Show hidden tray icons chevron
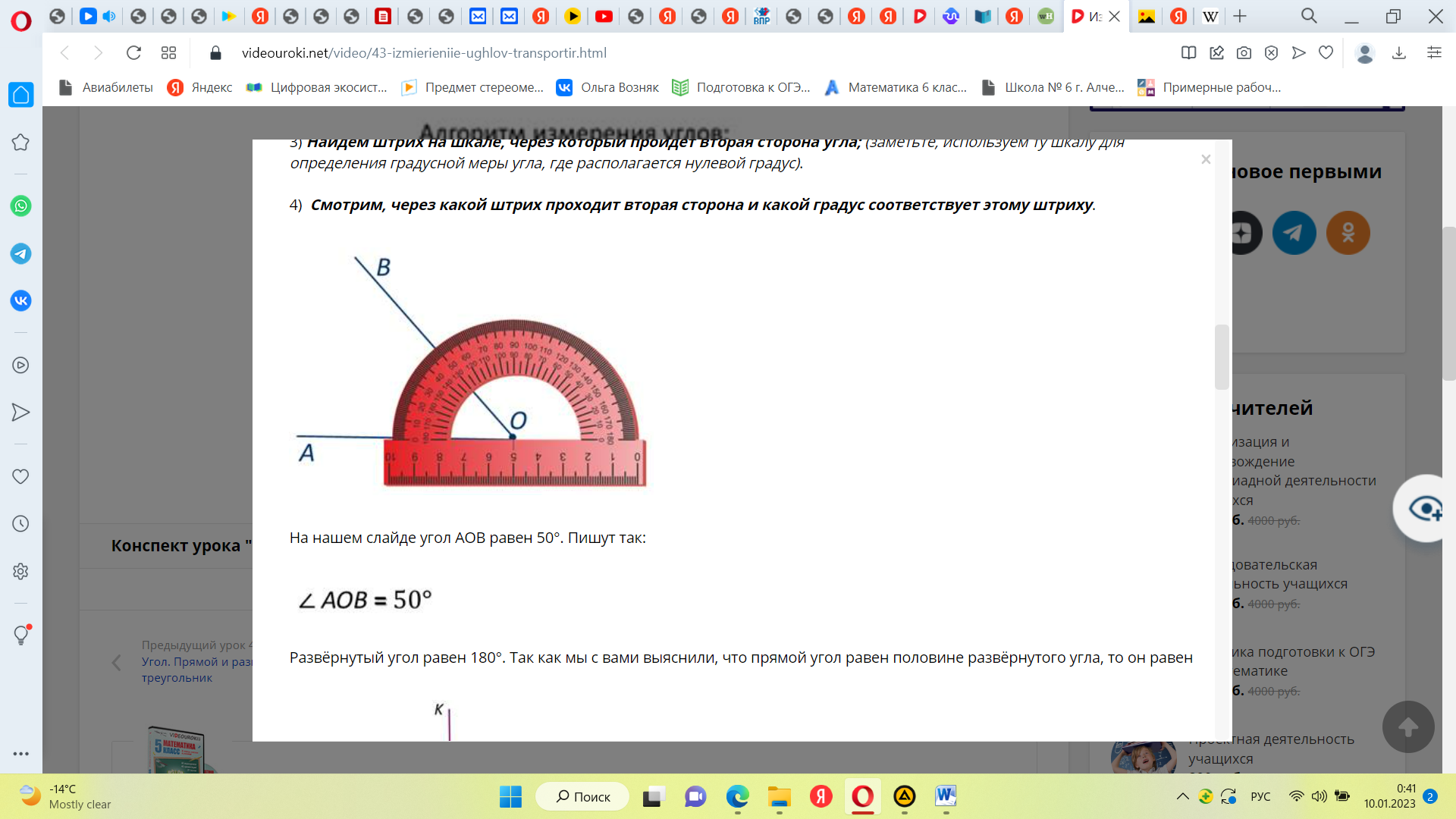This screenshot has height=819, width=1456. pos(1182,796)
